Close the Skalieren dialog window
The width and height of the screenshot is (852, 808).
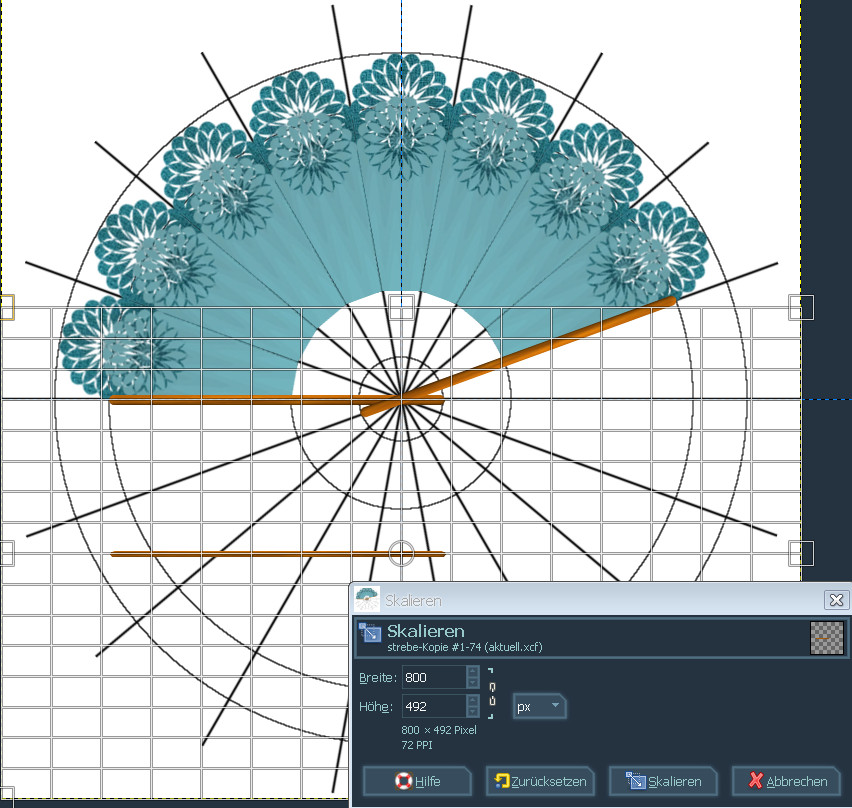(x=836, y=600)
